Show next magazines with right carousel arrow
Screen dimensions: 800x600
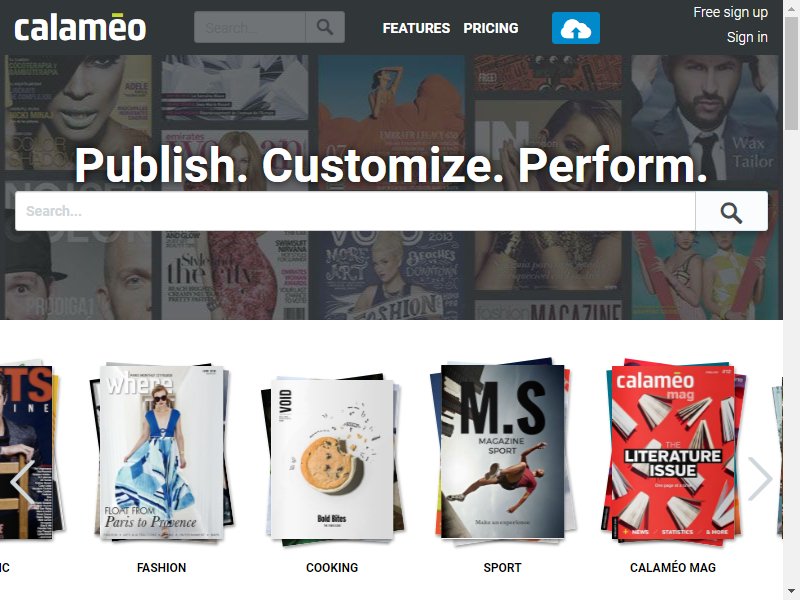[x=760, y=479]
